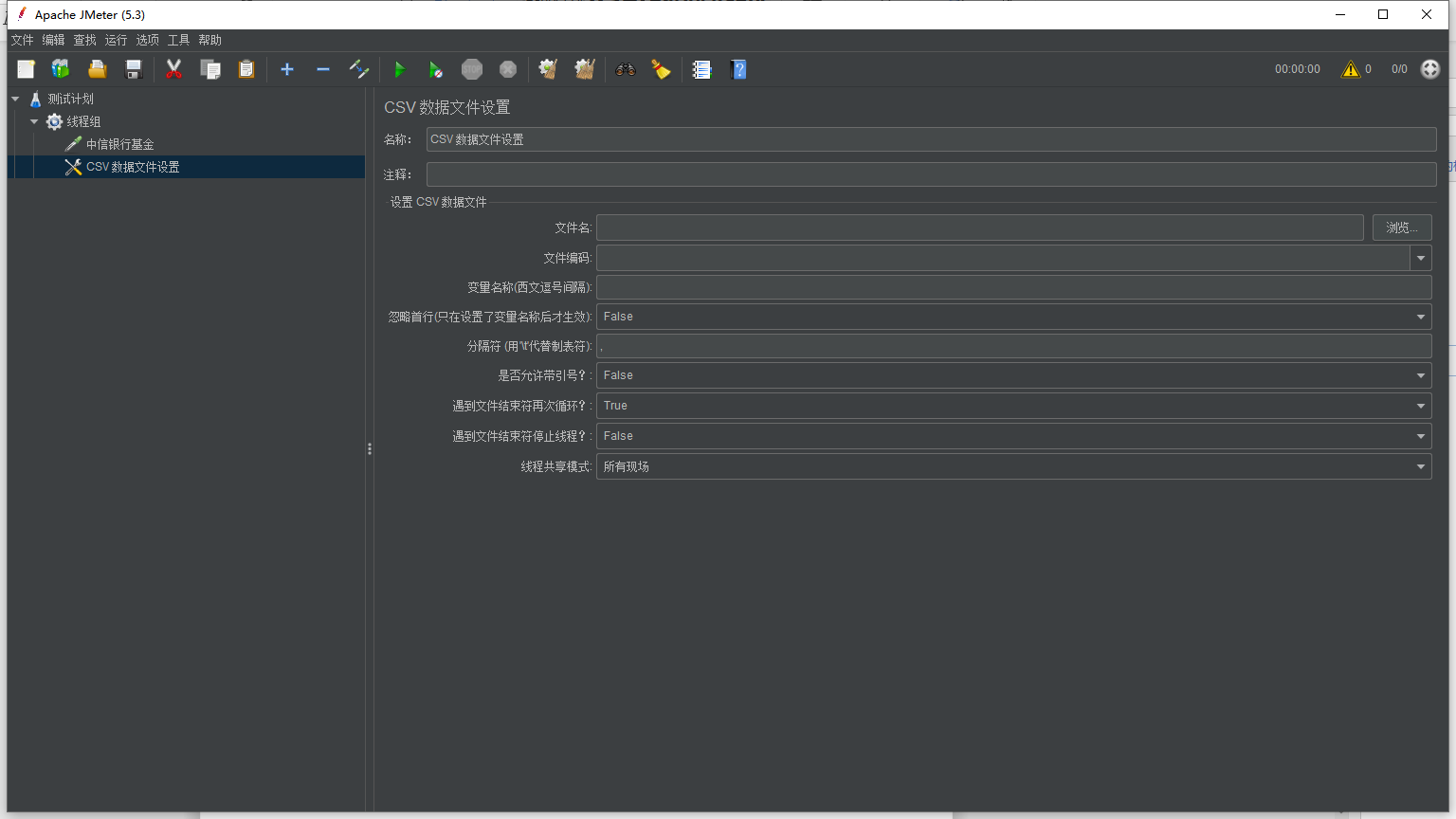Click the 0/0 thread count display
The height and width of the screenshot is (819, 1456).
click(x=1399, y=69)
